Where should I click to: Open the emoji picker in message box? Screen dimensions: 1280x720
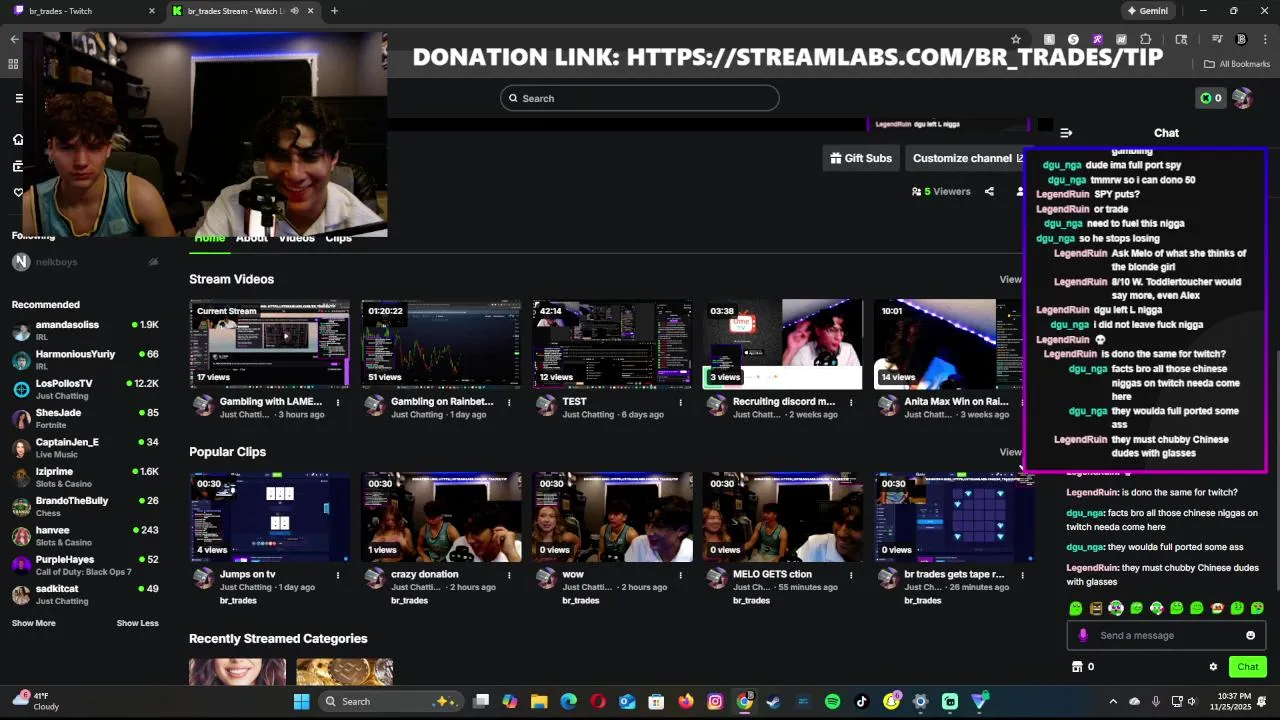click(1250, 635)
